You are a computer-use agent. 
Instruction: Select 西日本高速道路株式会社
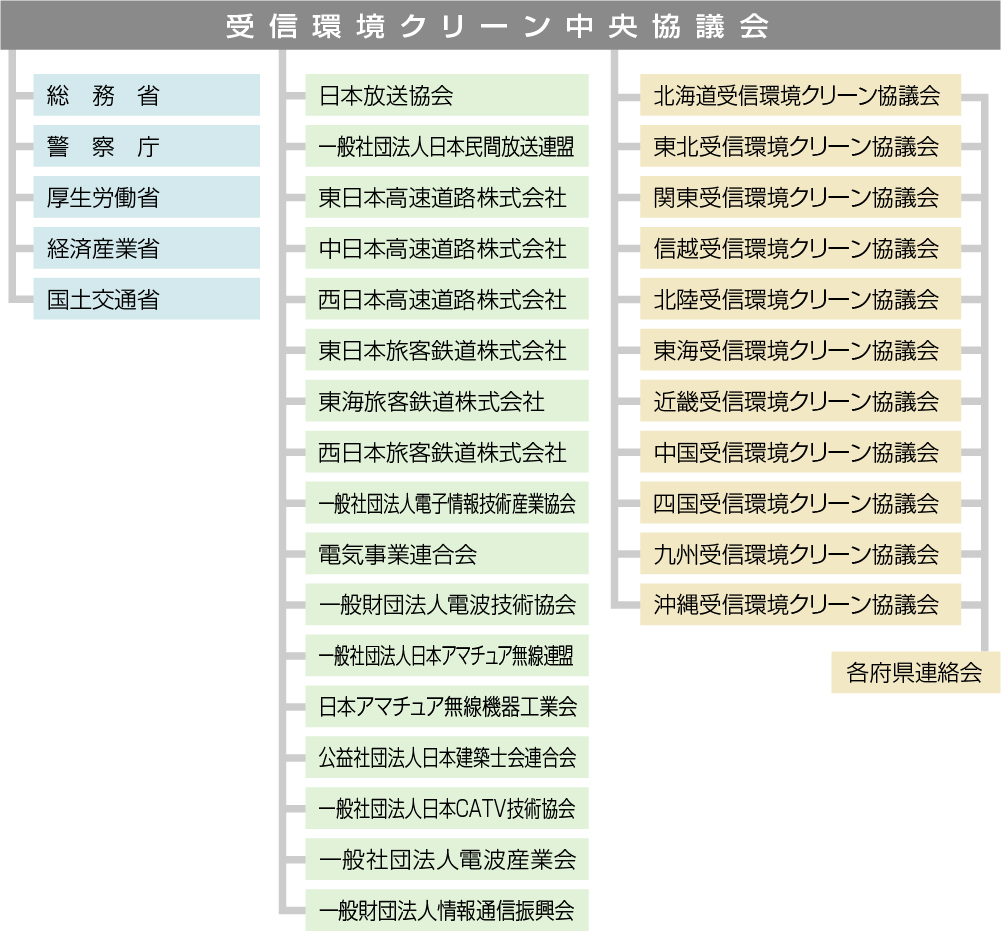447,299
